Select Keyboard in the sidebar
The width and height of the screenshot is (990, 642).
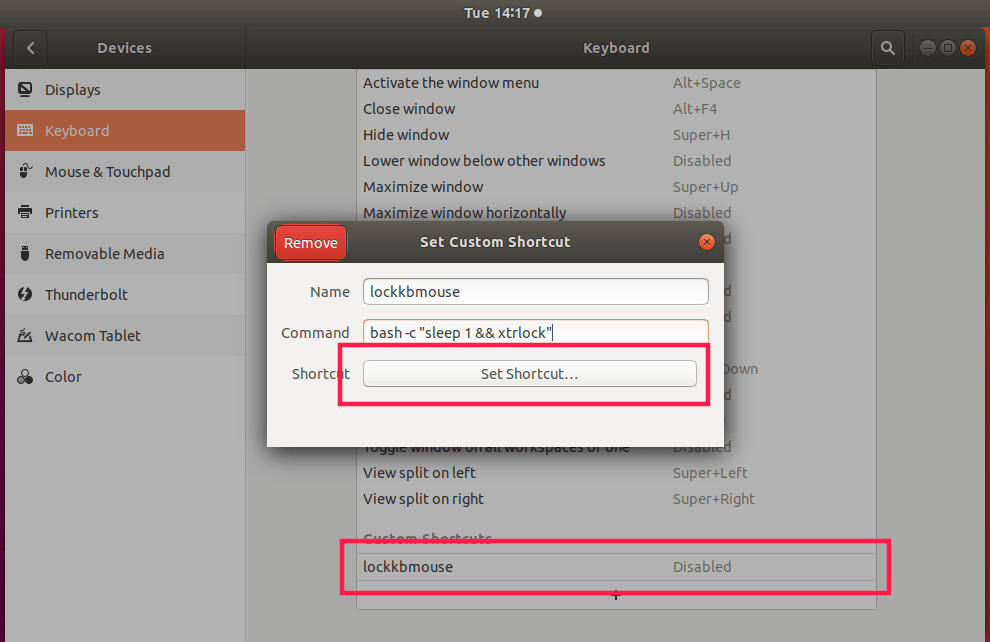click(x=125, y=131)
